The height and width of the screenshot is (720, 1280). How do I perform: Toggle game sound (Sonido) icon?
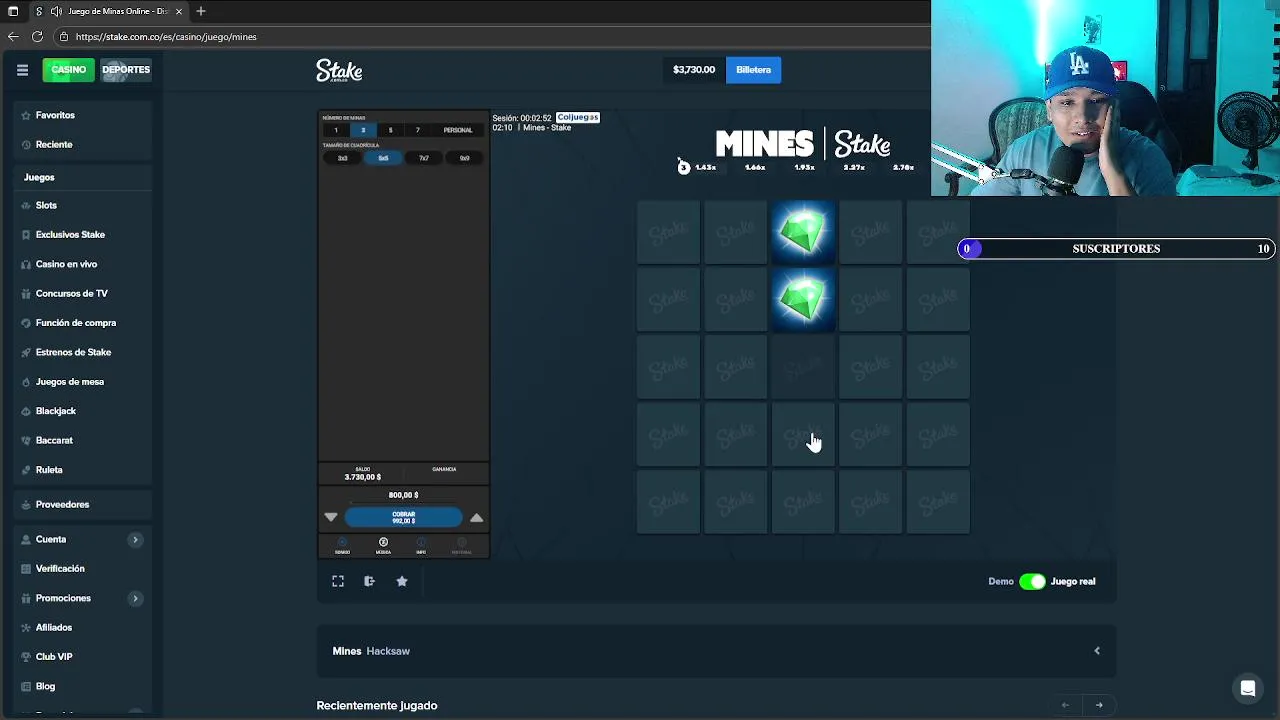[343, 546]
